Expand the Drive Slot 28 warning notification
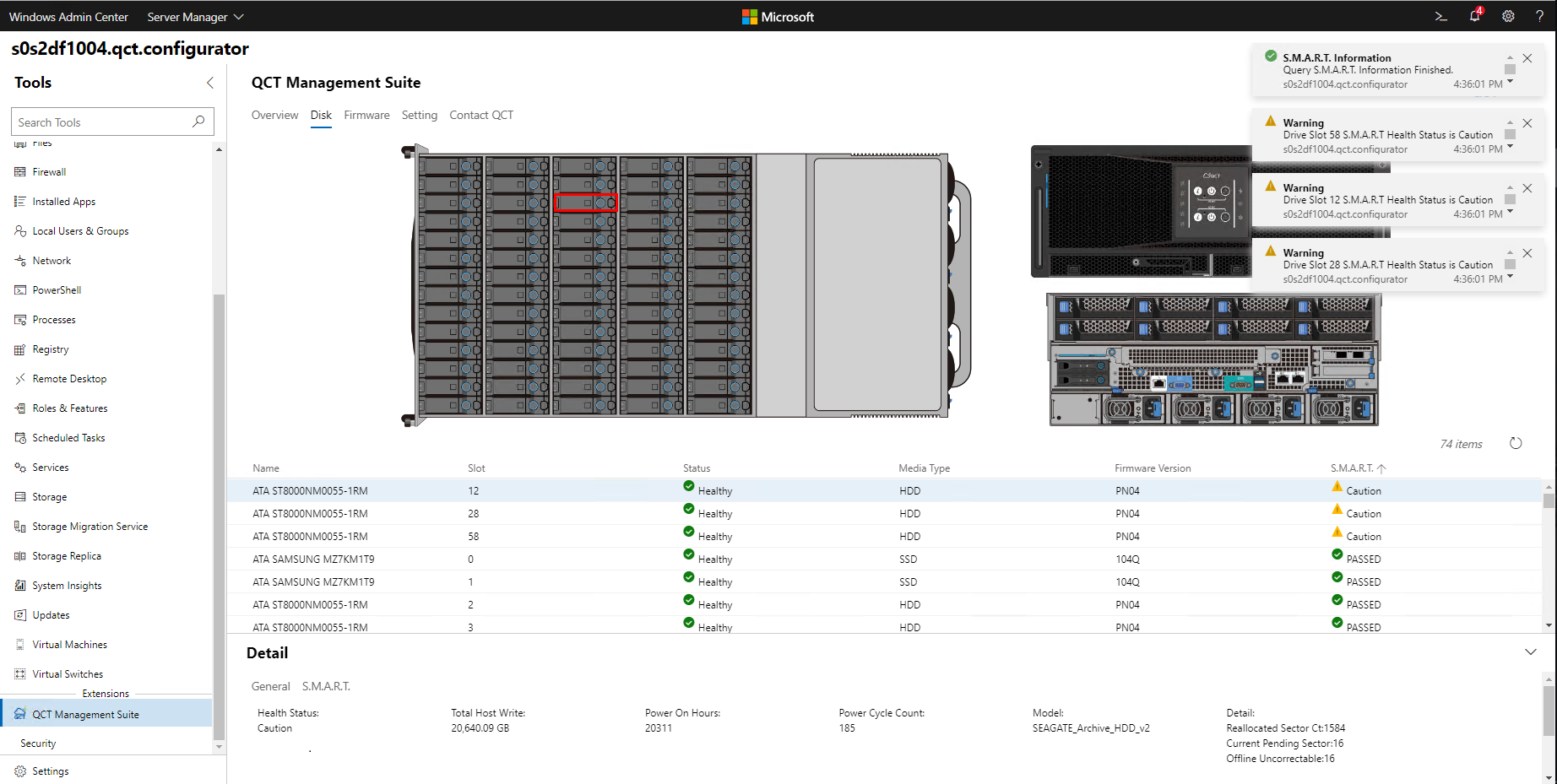 pos(1511,277)
